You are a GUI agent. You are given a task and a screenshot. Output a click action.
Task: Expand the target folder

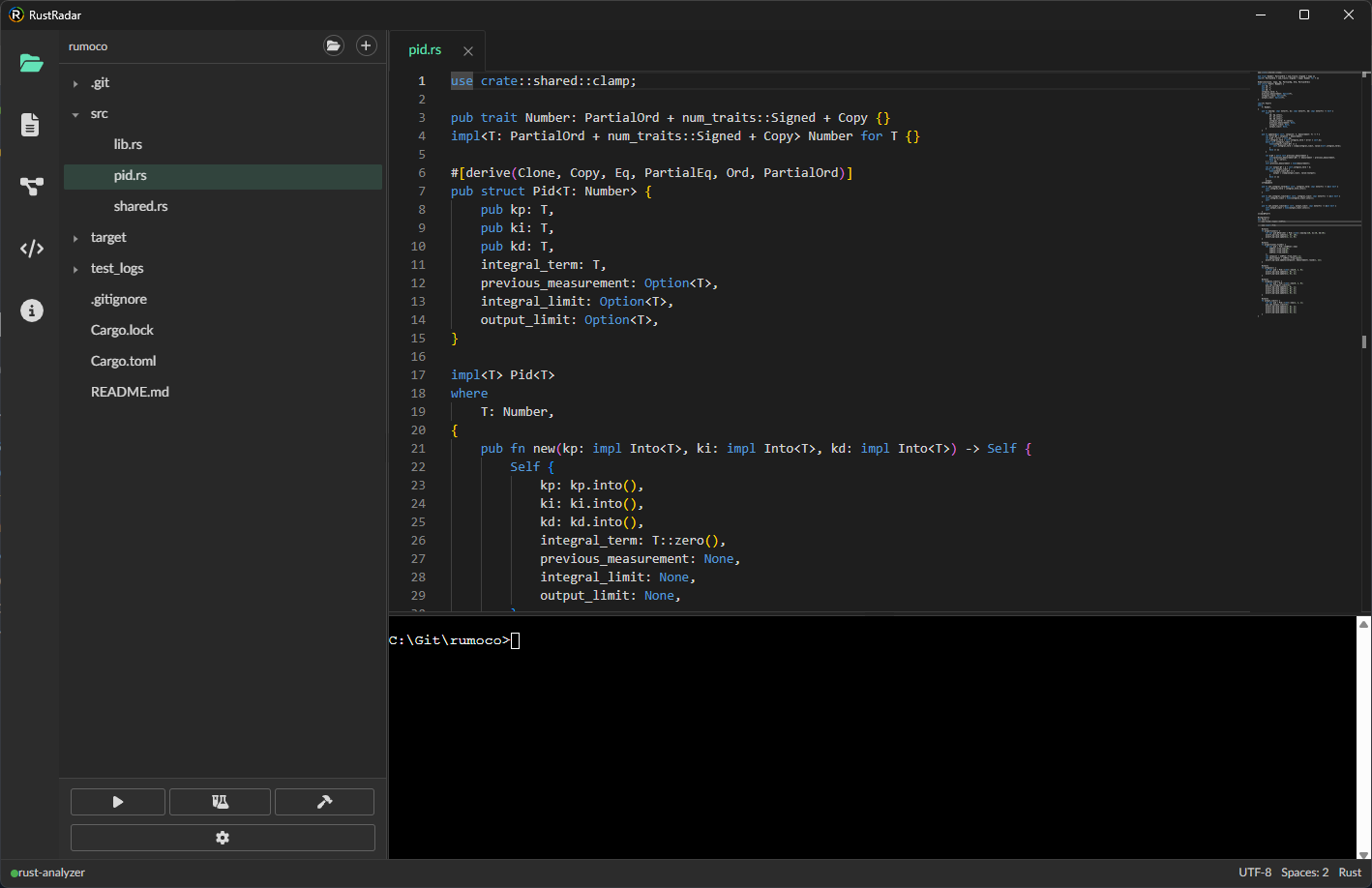pyautogui.click(x=75, y=238)
